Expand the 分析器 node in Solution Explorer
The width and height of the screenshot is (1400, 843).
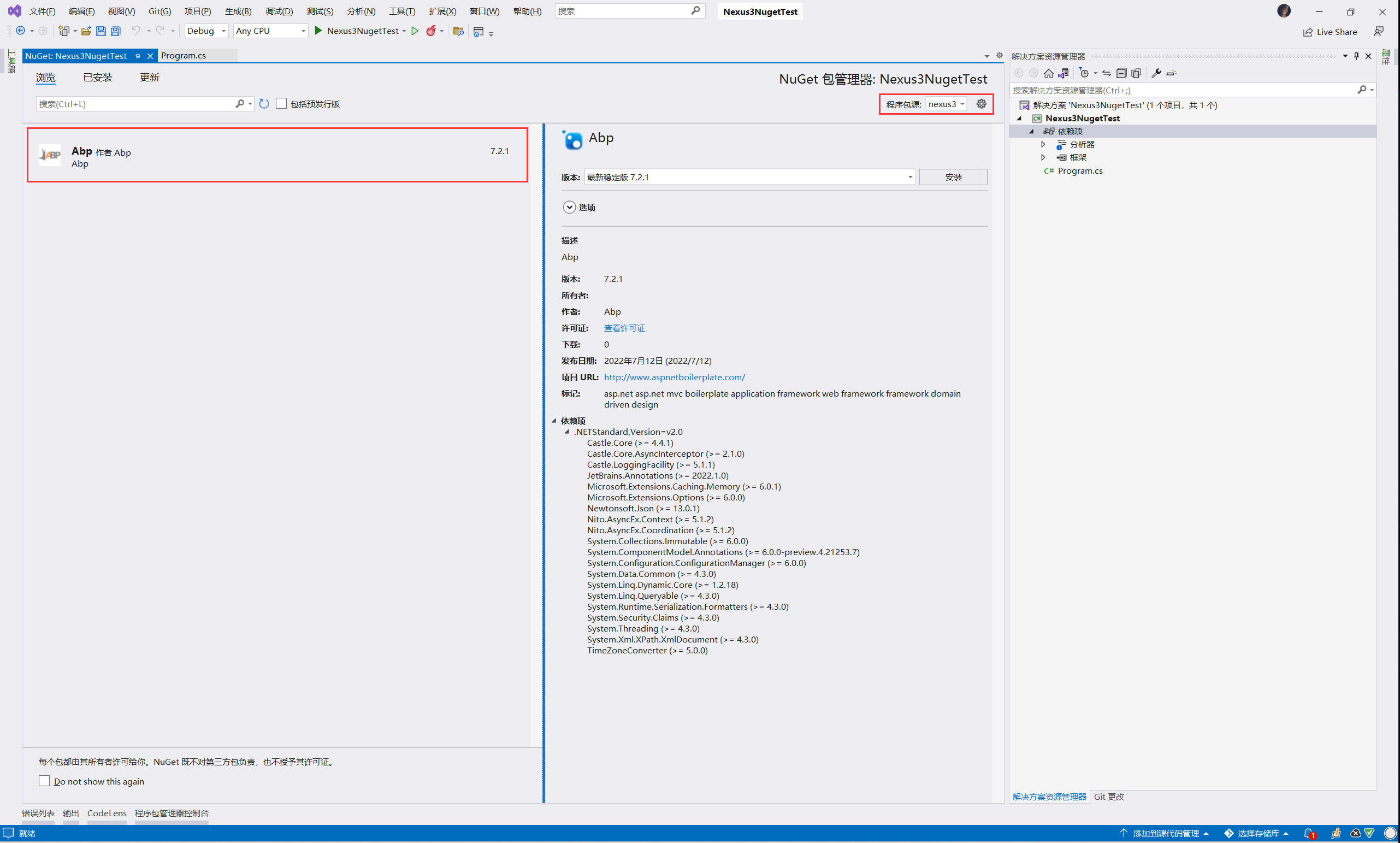1043,144
